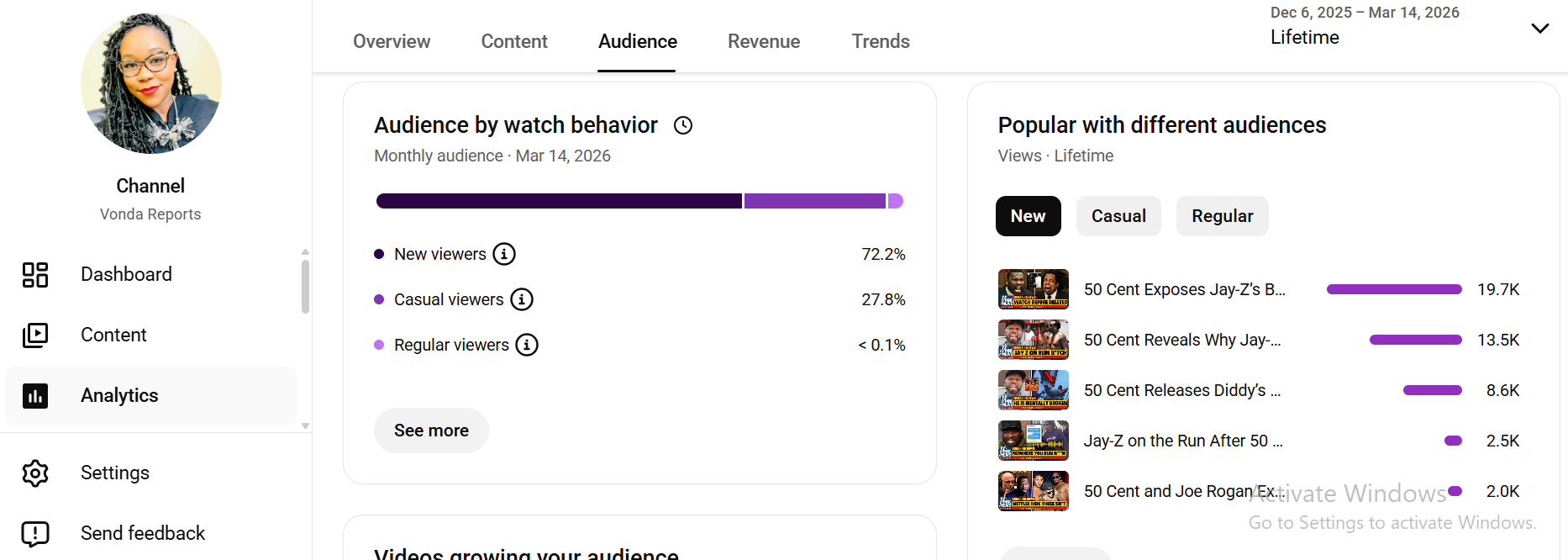Click the sidebar scroll down arrow

coord(305,426)
